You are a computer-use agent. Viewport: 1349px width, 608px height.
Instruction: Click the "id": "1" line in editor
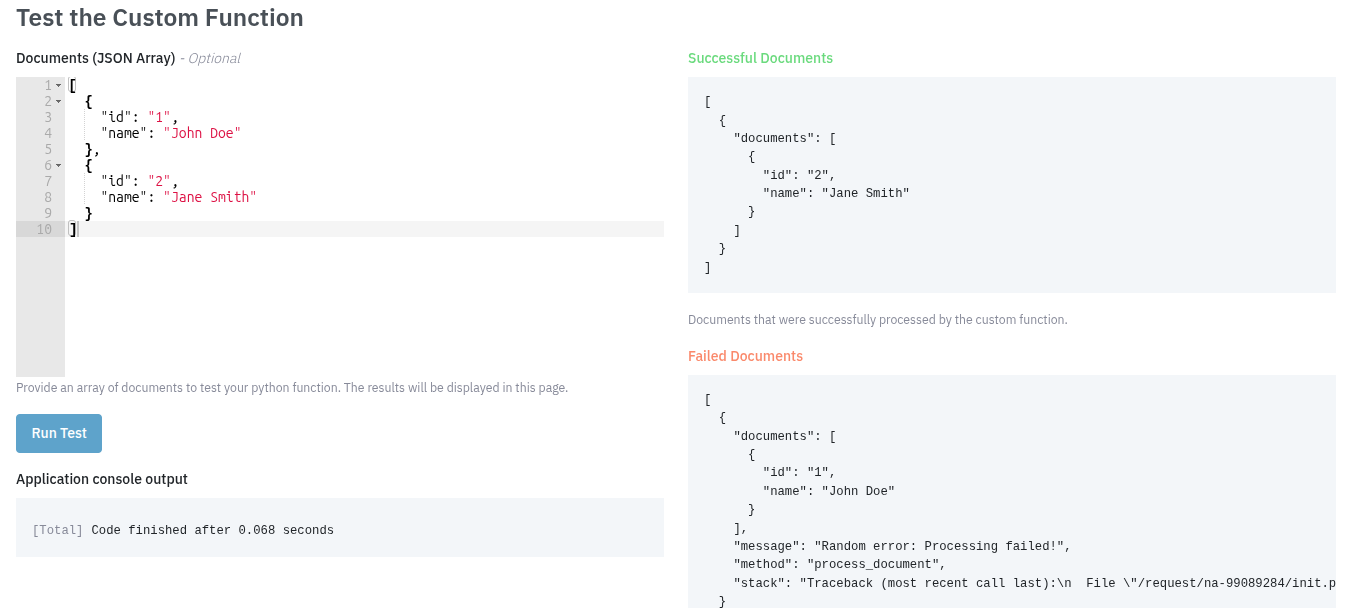click(x=139, y=117)
